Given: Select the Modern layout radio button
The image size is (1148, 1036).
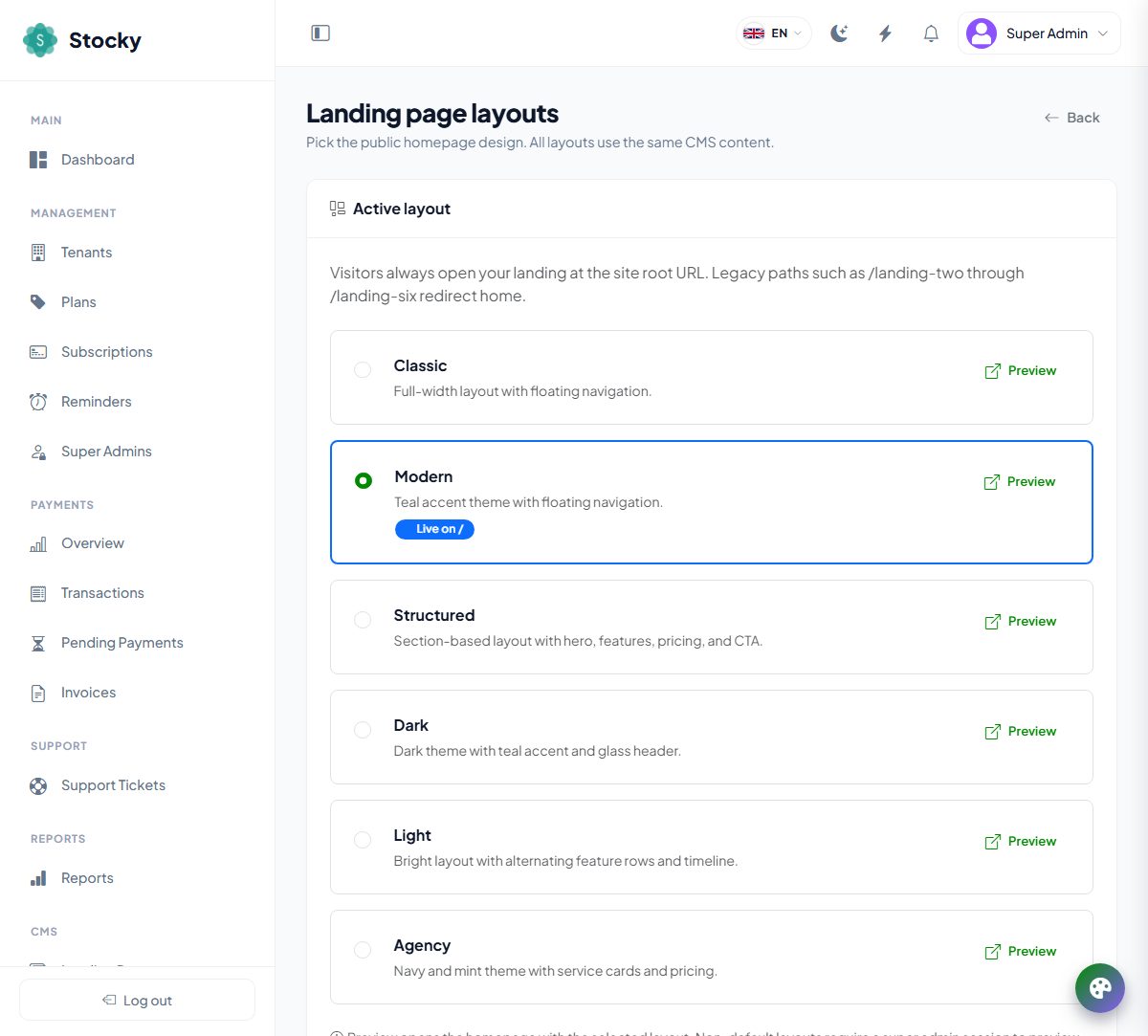Looking at the screenshot, I should click(364, 480).
